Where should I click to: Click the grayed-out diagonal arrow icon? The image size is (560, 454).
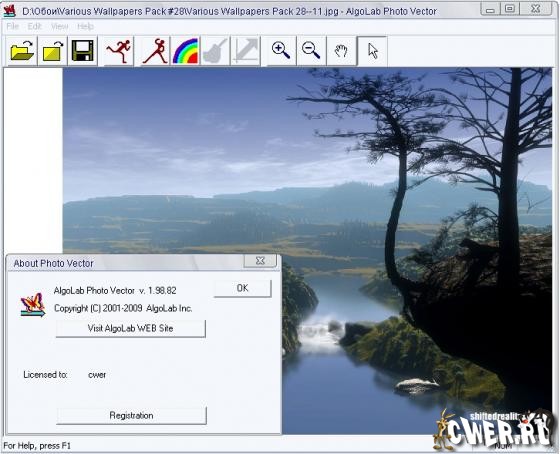[x=245, y=51]
